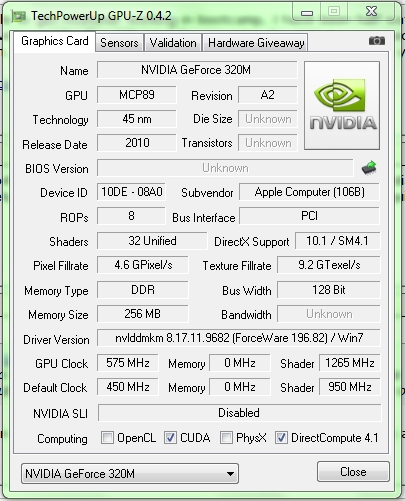The width and height of the screenshot is (405, 501).
Task: Toggle the DirectCompute 4.1 checkbox
Action: [x=281, y=437]
